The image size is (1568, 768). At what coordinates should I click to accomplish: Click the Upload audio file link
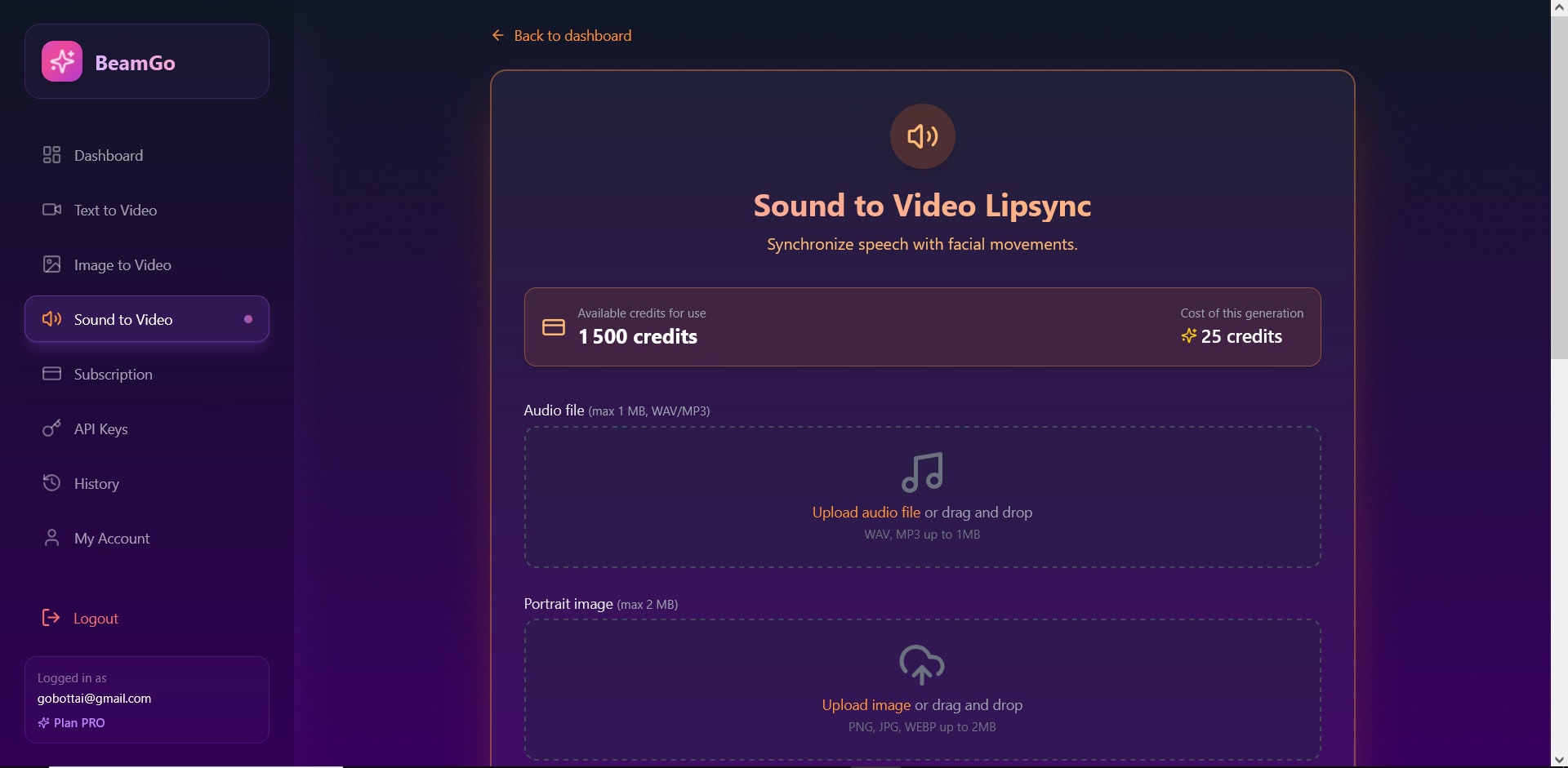click(x=866, y=513)
